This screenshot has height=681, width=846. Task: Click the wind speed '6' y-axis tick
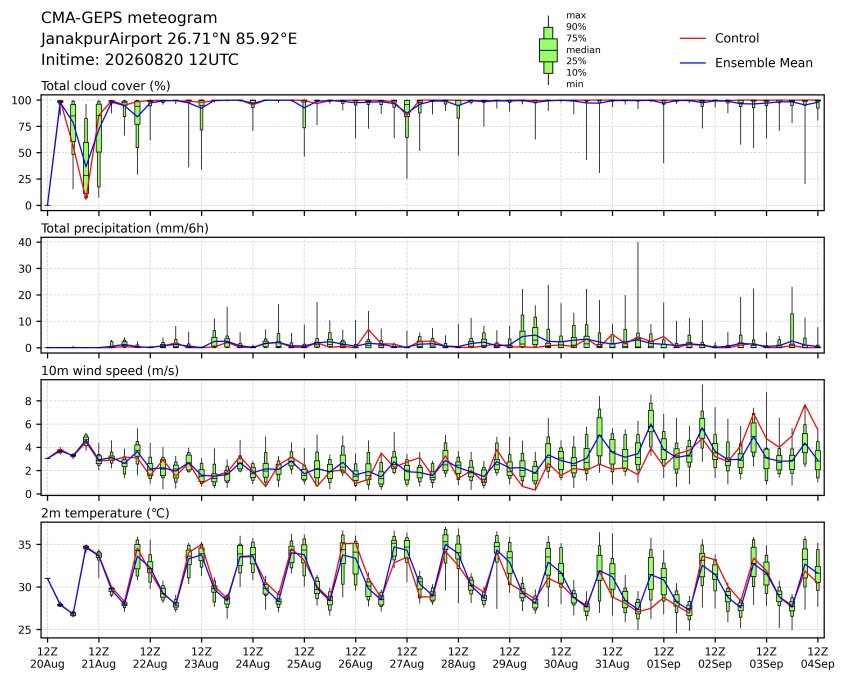[x=29, y=425]
